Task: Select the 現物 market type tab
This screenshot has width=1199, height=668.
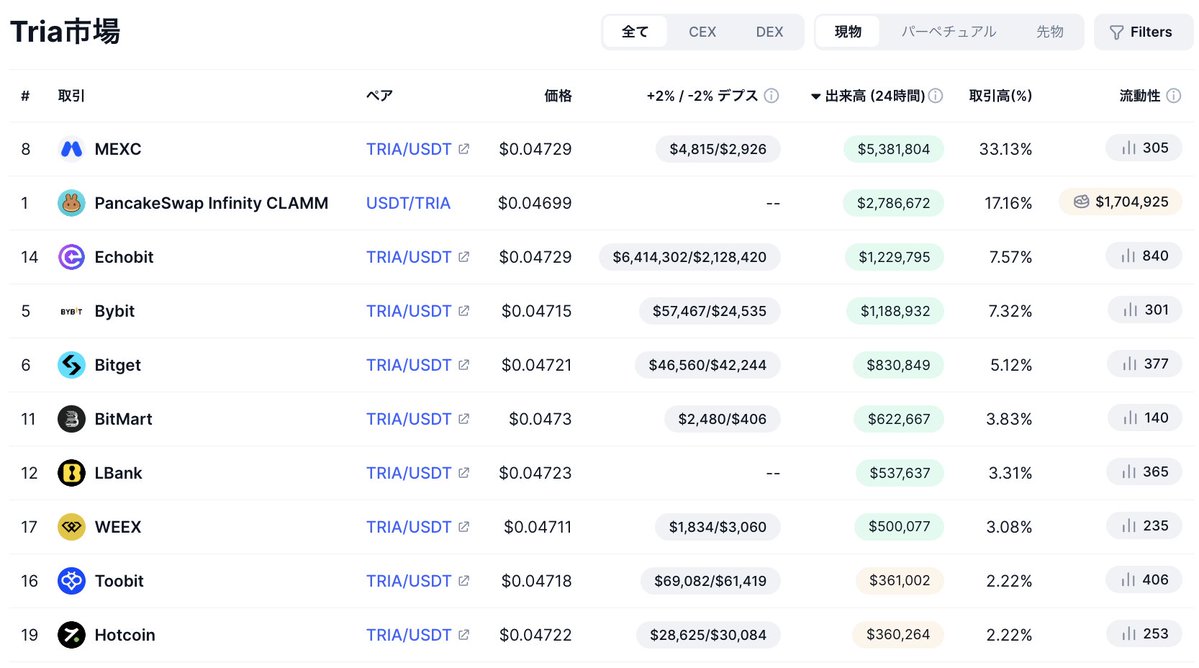Action: 848,32
